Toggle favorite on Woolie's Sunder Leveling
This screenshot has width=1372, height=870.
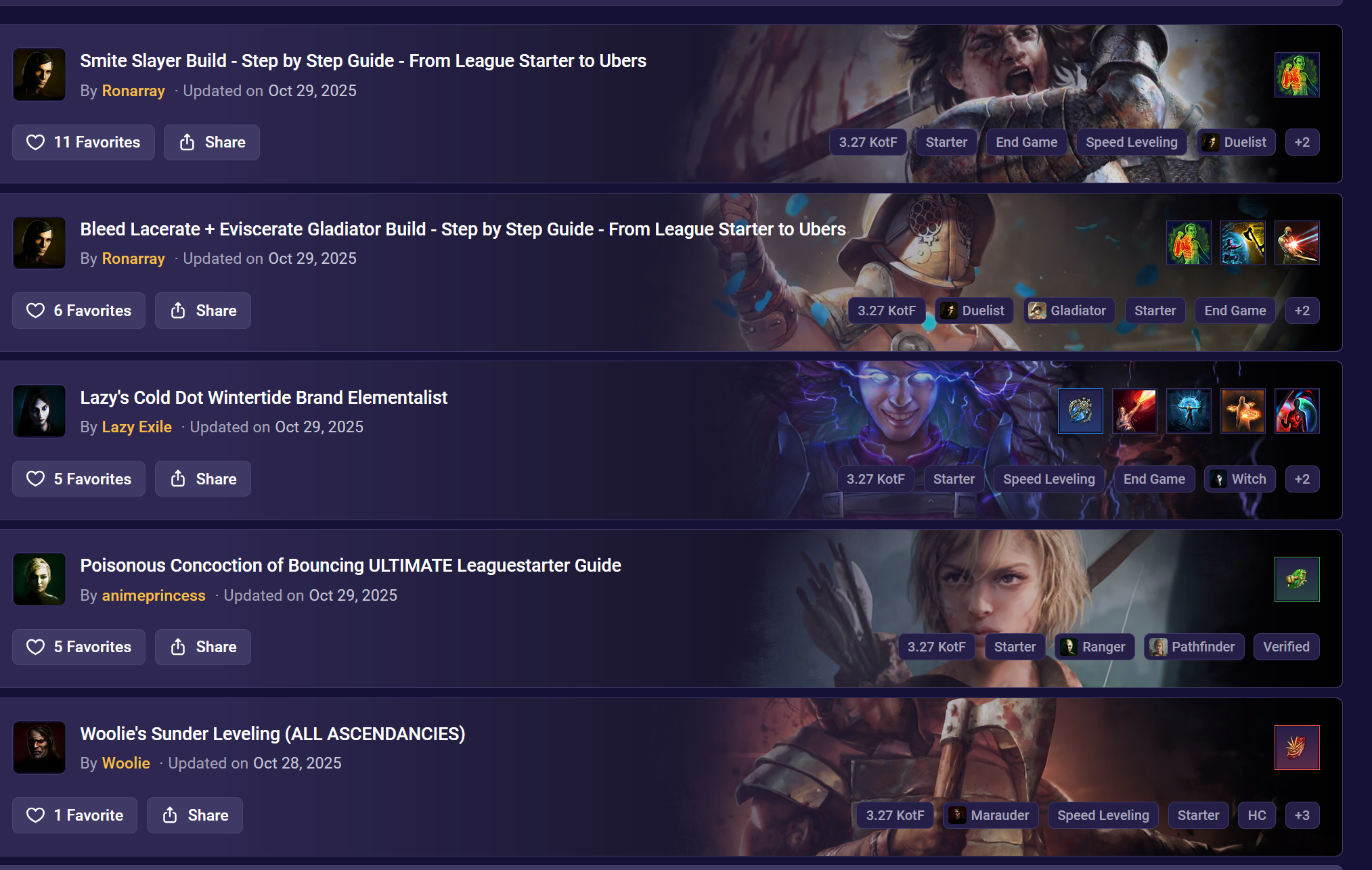coord(74,815)
